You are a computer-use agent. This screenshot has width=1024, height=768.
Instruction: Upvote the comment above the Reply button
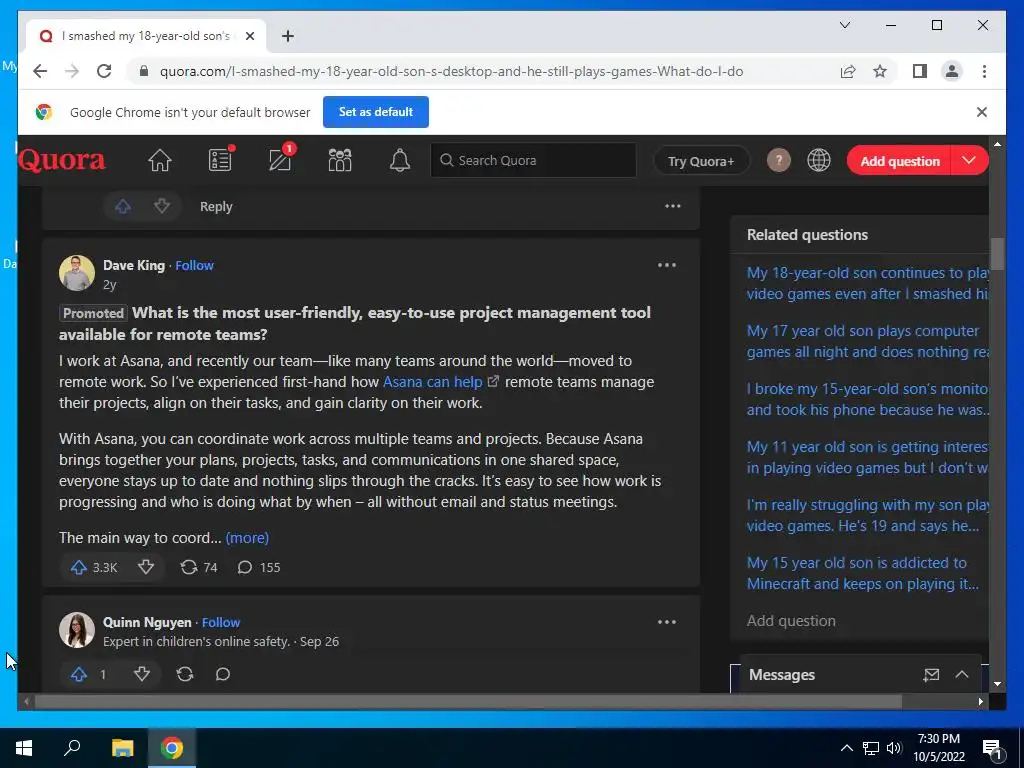click(x=123, y=206)
